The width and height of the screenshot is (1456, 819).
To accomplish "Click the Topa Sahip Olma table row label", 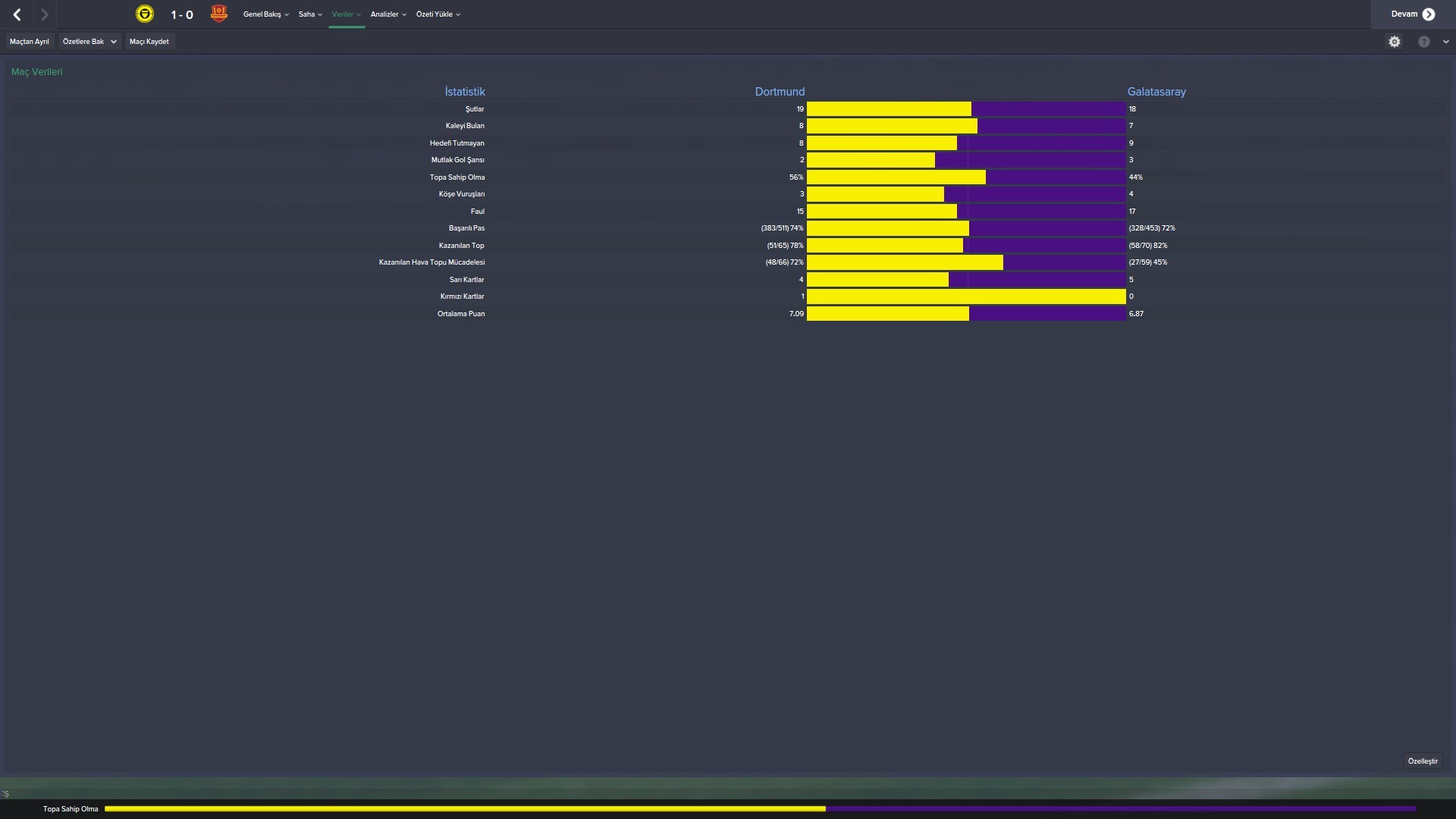I will click(457, 177).
